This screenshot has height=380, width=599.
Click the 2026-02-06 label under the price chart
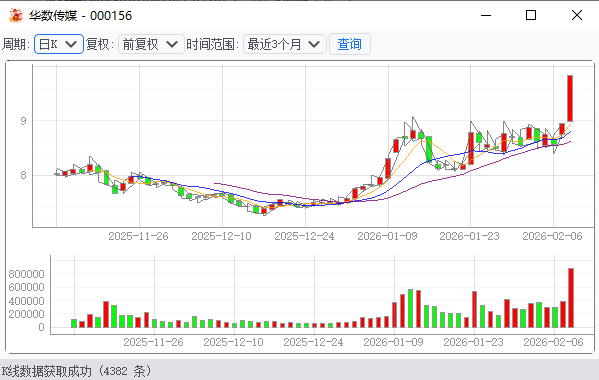tap(552, 236)
